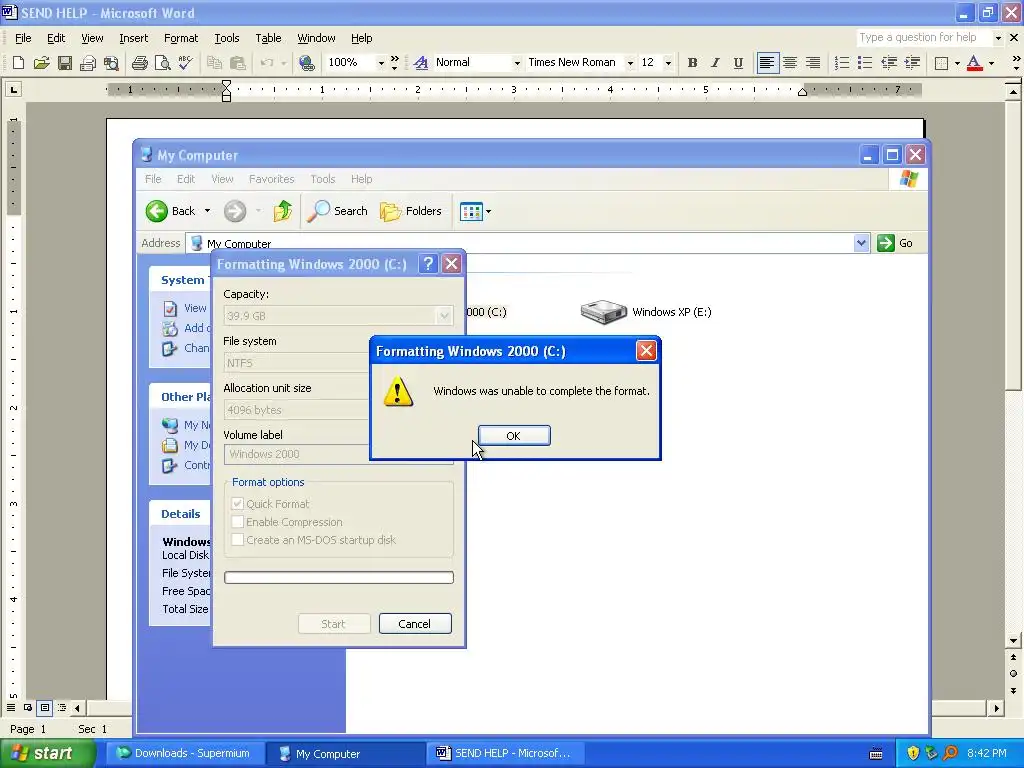
Task: Click the format progress bar
Action: tap(339, 577)
